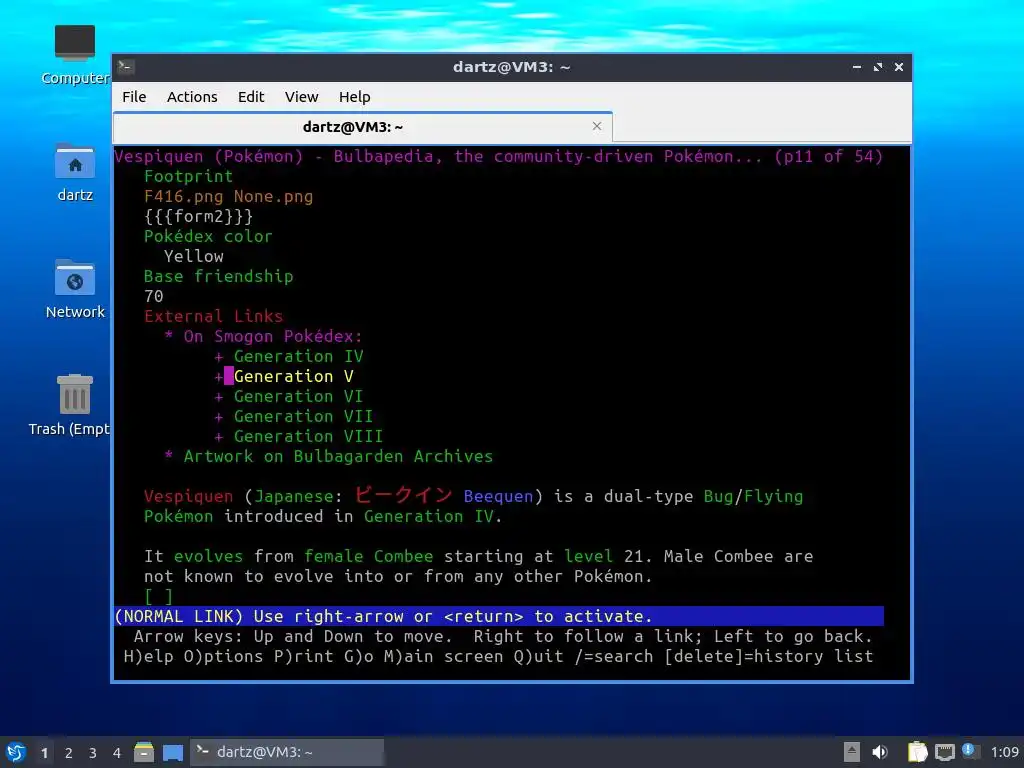
Task: Open the file manager taskbar icon
Action: (x=144, y=752)
